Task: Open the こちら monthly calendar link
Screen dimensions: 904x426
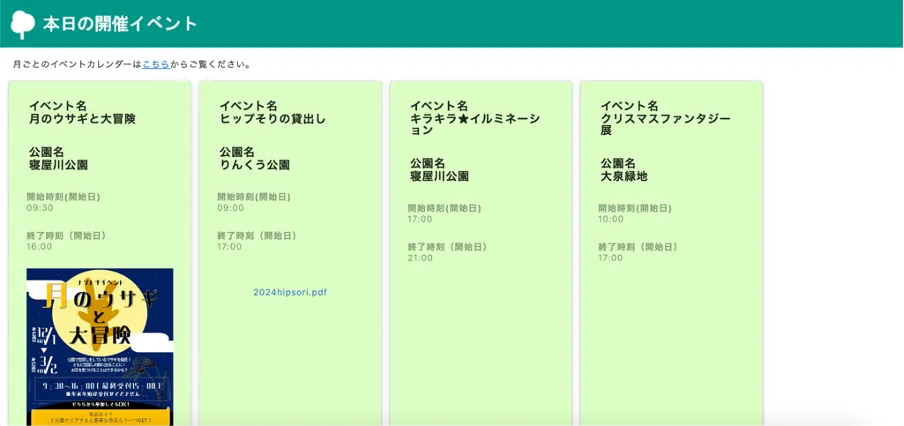Action: point(155,64)
